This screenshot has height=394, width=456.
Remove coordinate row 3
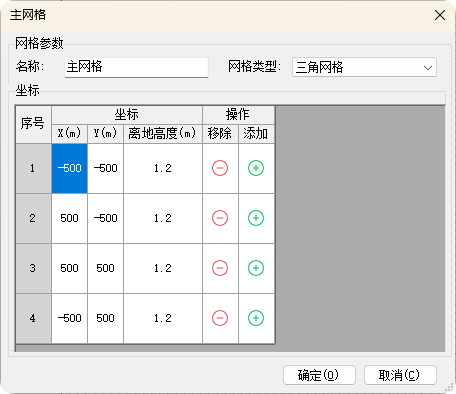click(x=220, y=268)
